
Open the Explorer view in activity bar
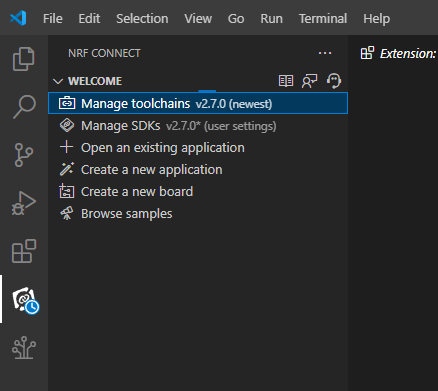pos(24,59)
